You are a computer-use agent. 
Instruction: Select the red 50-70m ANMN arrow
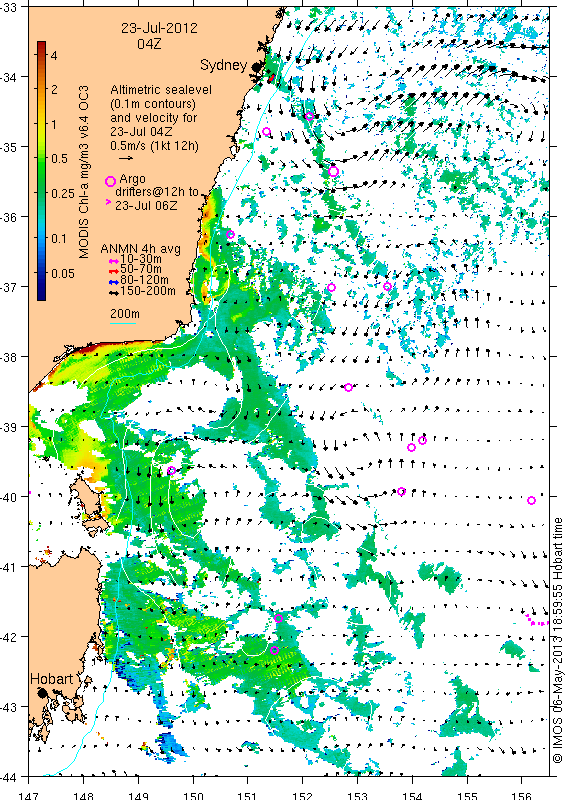[115, 270]
